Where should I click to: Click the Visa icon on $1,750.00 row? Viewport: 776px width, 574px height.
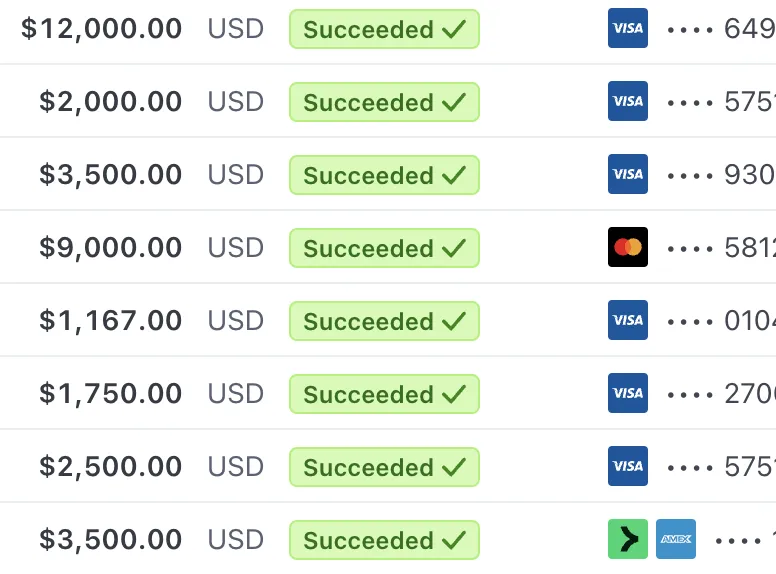[628, 393]
